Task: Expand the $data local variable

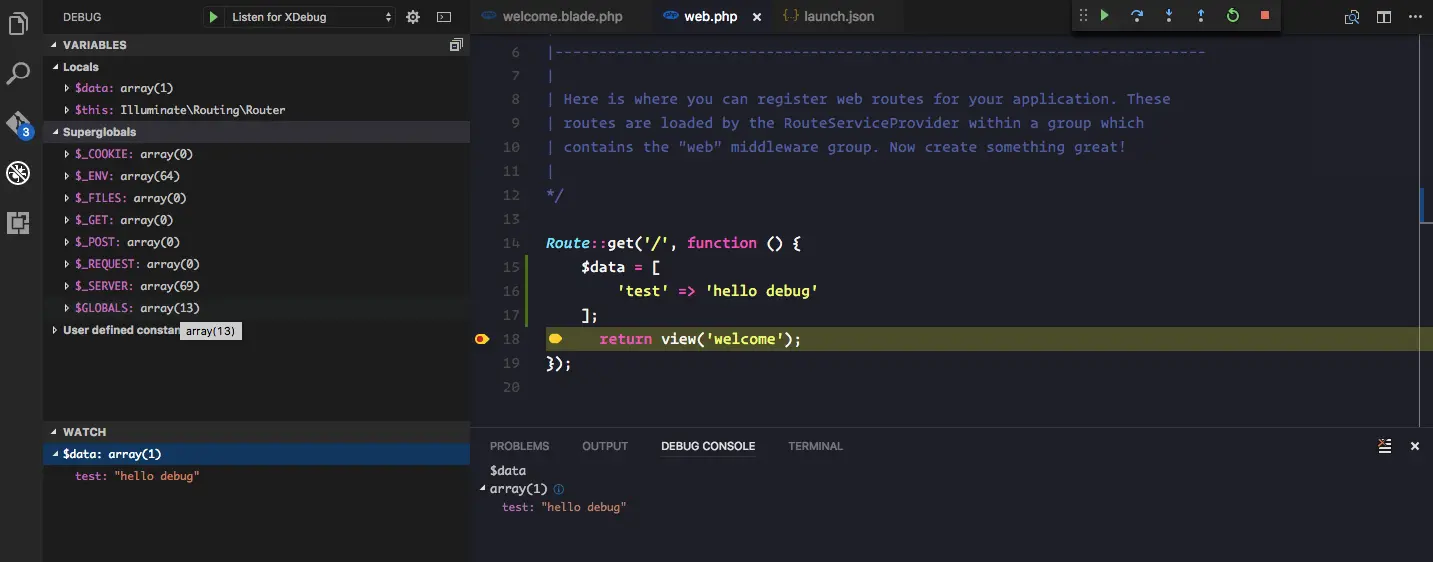Action: 67,89
